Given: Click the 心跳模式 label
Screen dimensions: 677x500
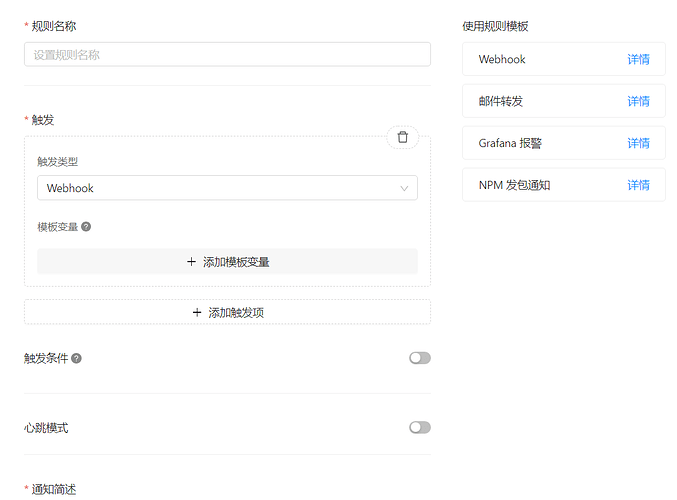Looking at the screenshot, I should (46, 428).
